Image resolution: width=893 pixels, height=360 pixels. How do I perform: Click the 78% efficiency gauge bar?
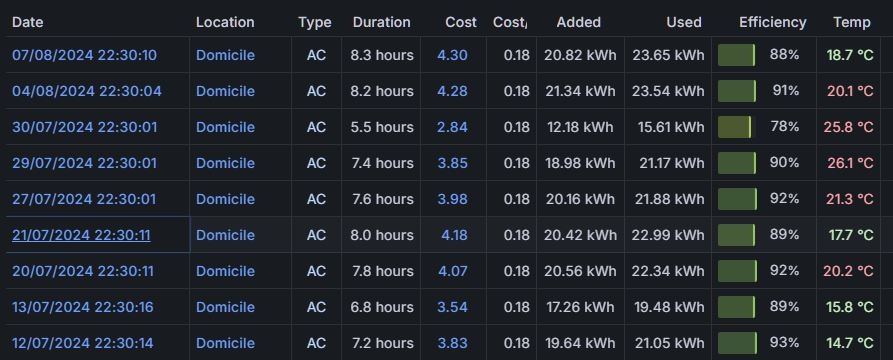tap(735, 127)
